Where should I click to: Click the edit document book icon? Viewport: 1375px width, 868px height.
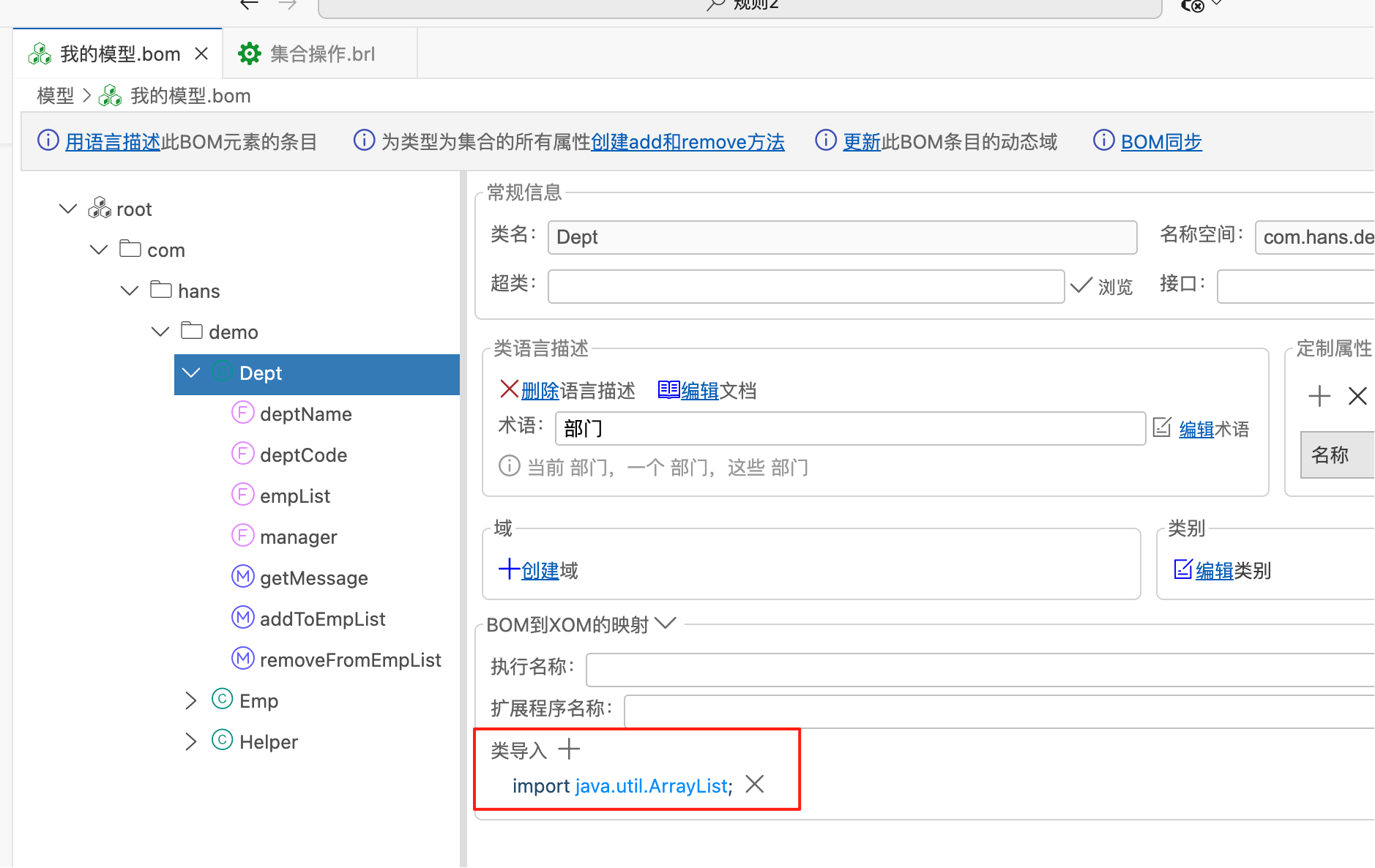[668, 389]
